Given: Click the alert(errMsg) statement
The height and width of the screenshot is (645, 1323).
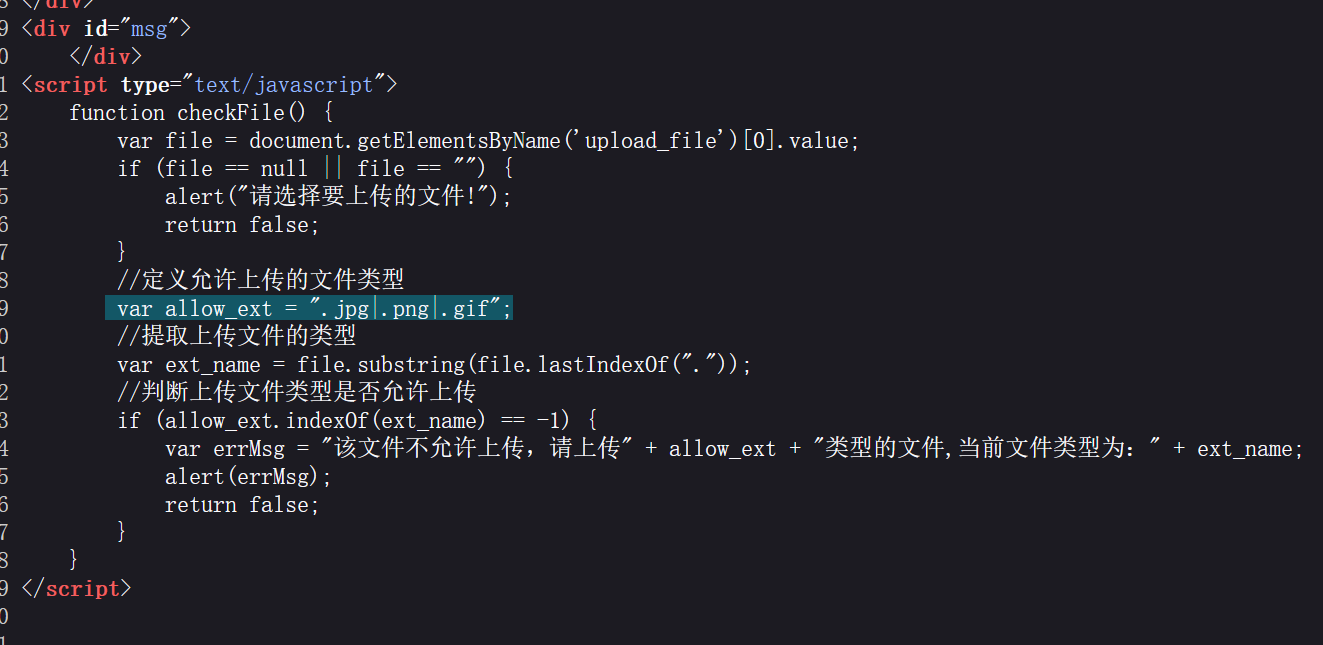Looking at the screenshot, I should click(247, 477).
